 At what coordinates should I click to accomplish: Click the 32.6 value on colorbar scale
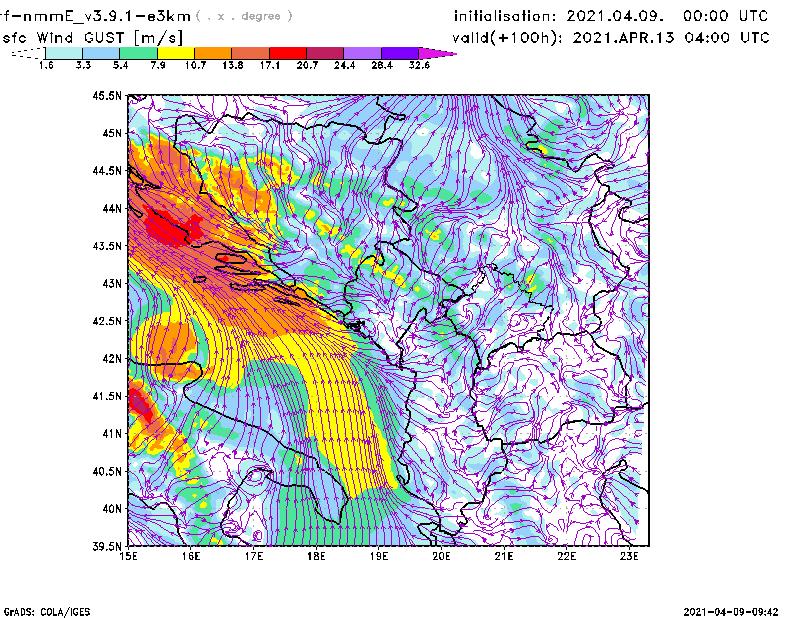419,65
